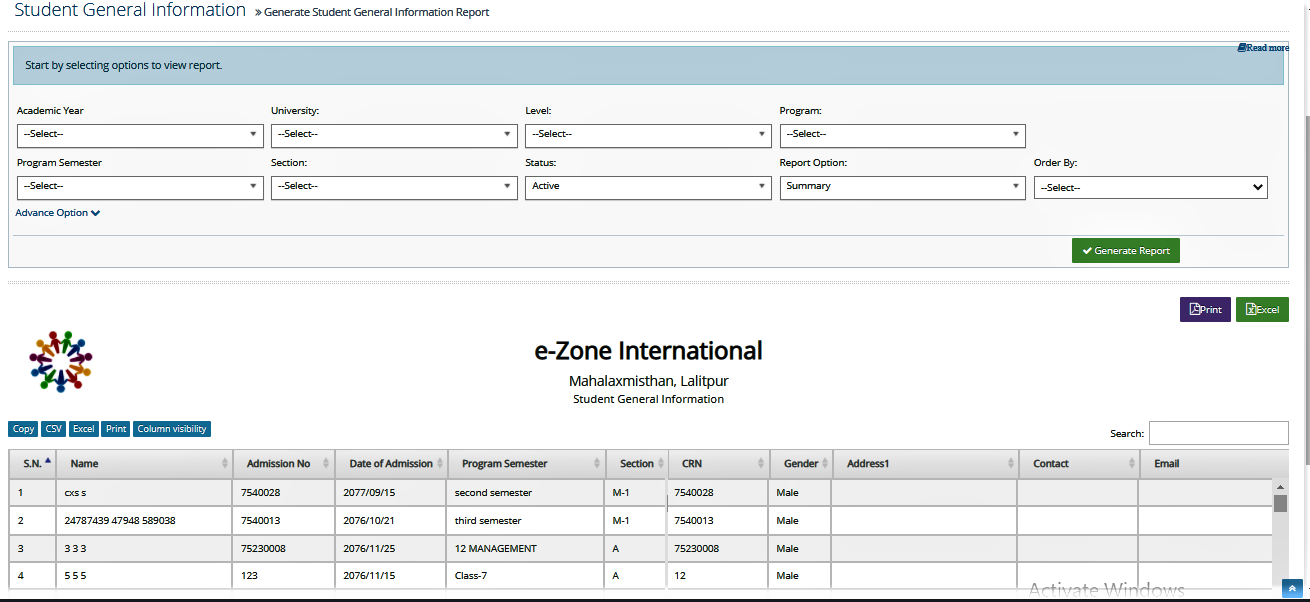Open the Academic Year dropdown
The image size is (1310, 602).
(140, 135)
